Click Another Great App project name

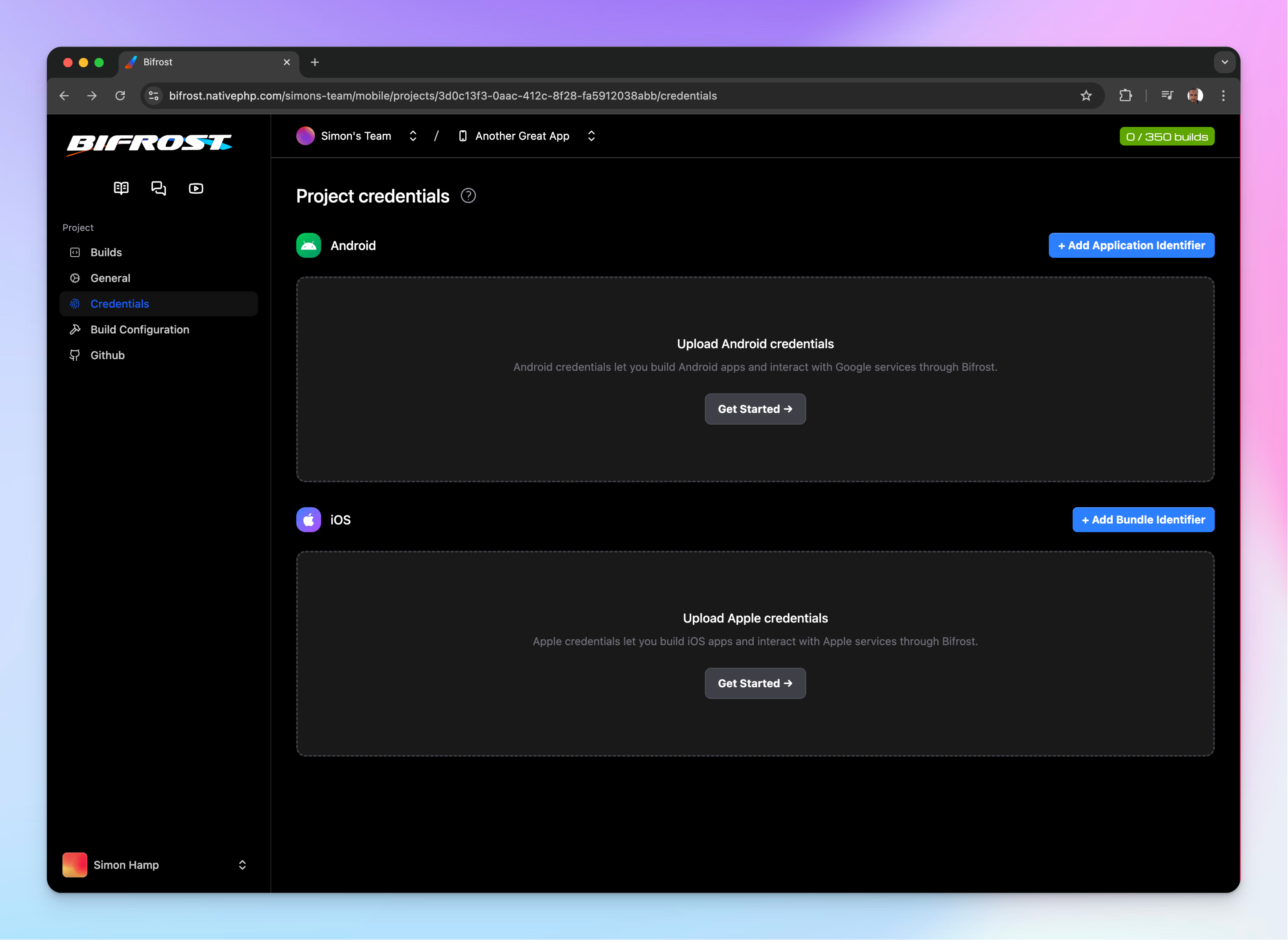pyautogui.click(x=523, y=136)
